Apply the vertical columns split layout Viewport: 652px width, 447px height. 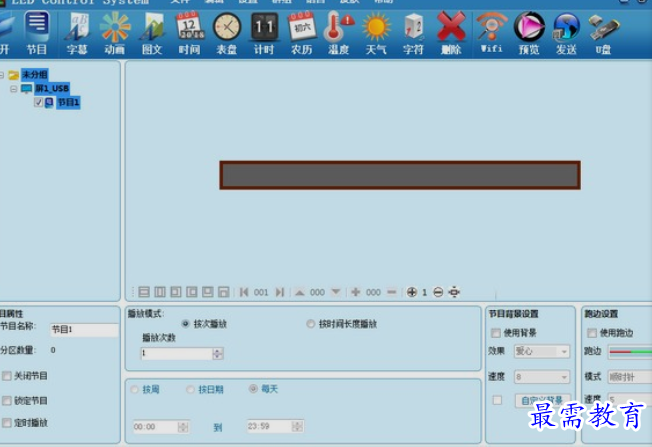(160, 292)
